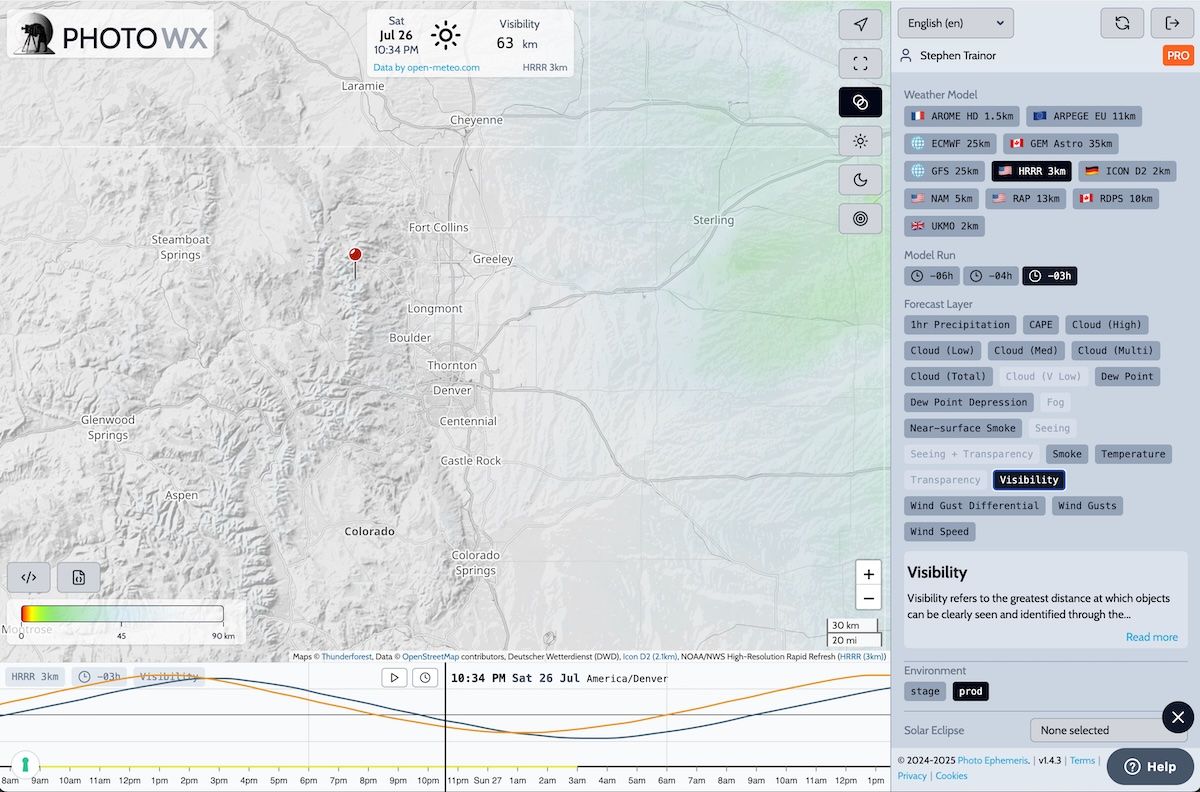The width and height of the screenshot is (1200, 792).
Task: Select RAP 13km weather model
Action: click(1025, 199)
